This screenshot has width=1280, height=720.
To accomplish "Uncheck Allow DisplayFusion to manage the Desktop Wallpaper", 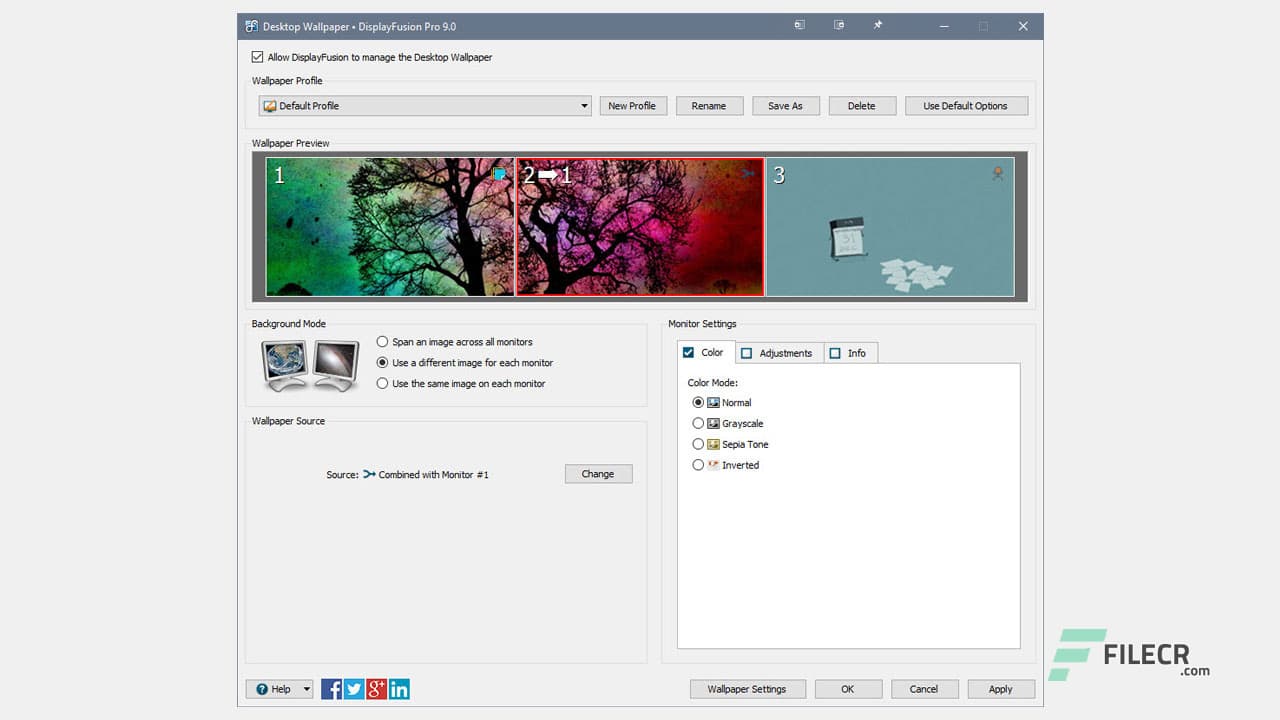I will click(x=258, y=57).
